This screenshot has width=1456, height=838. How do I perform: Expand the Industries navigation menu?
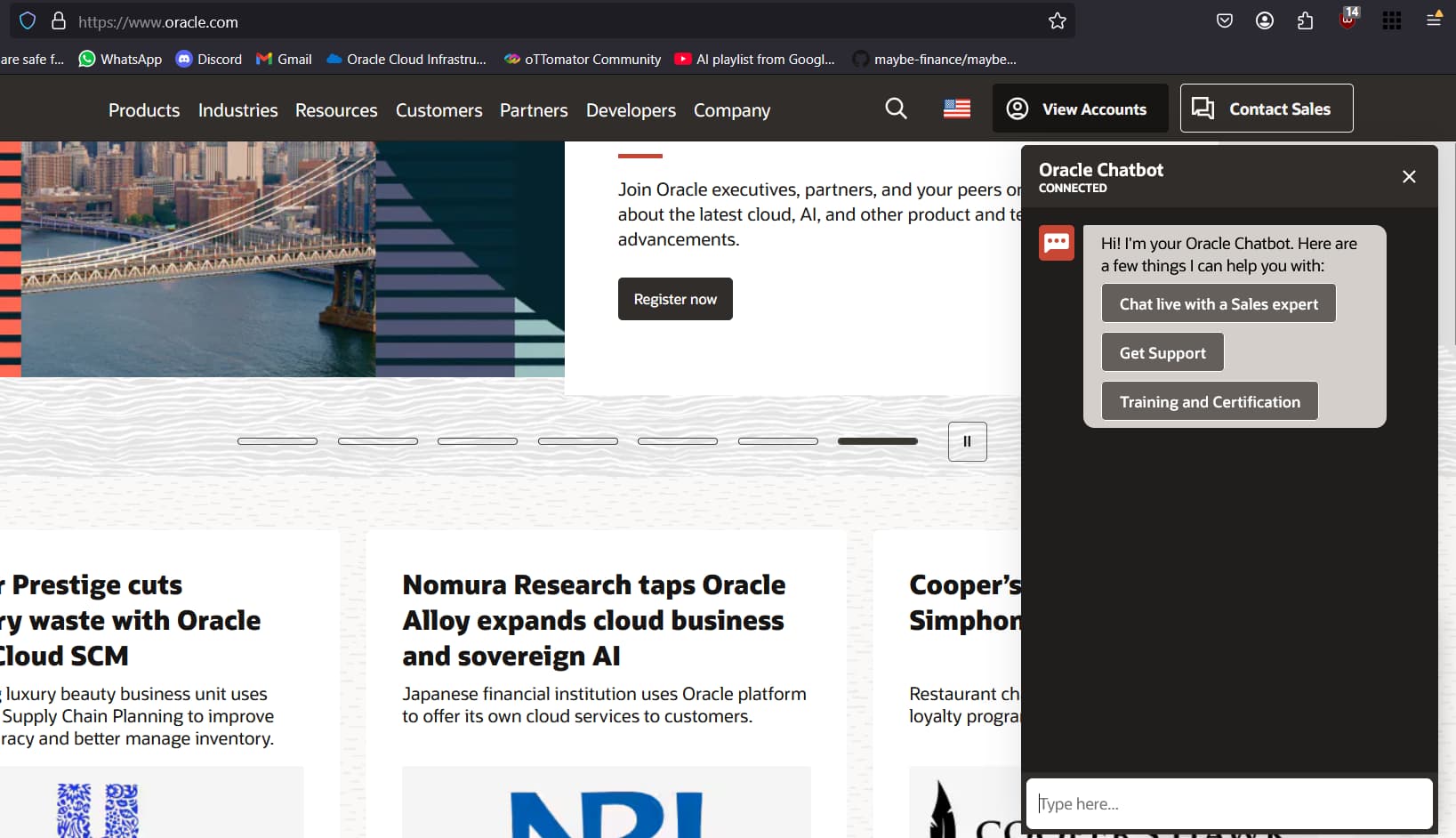click(237, 110)
